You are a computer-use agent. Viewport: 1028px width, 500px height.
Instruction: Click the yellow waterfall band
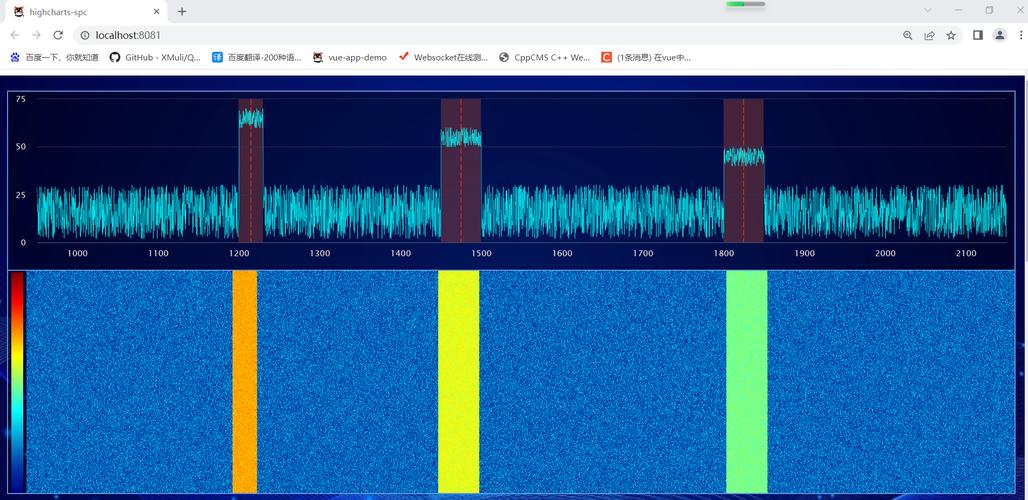(458, 381)
